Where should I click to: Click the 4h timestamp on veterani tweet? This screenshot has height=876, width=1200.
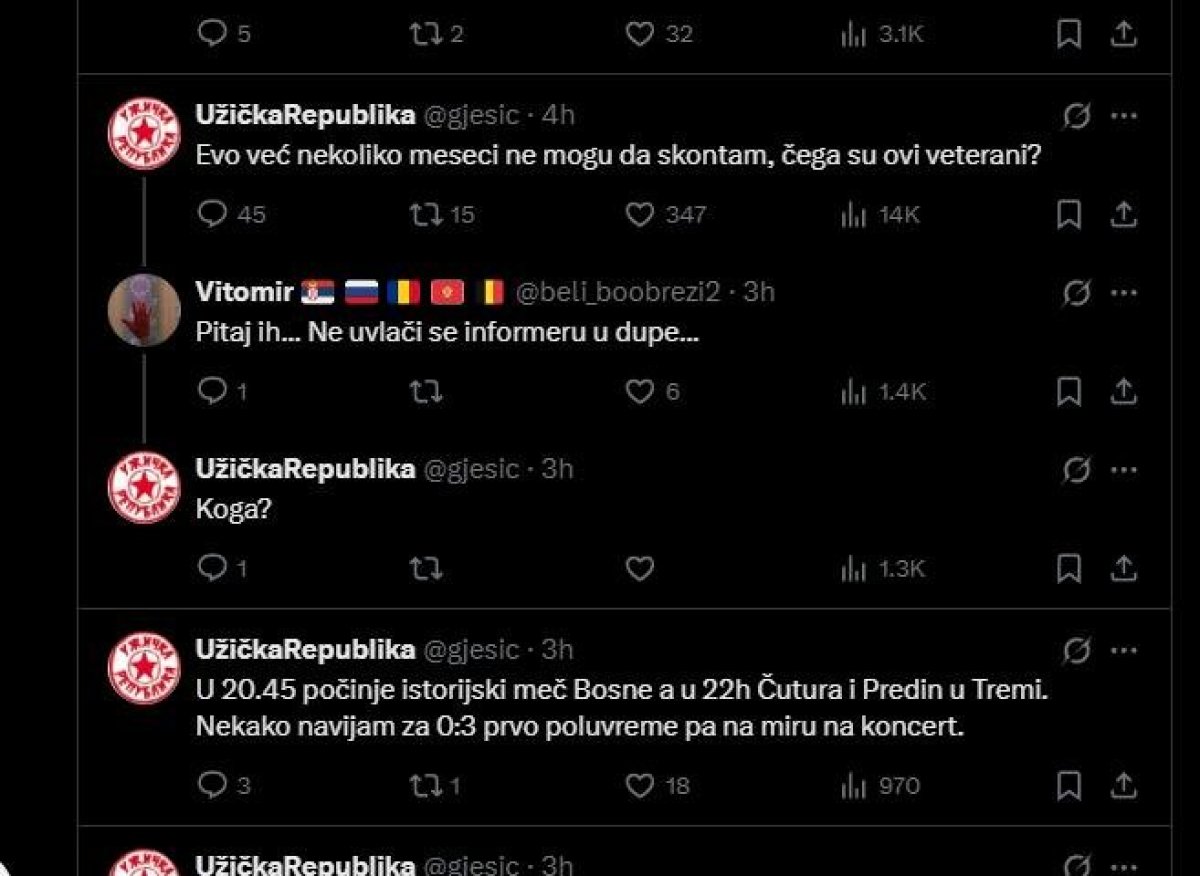[558, 115]
